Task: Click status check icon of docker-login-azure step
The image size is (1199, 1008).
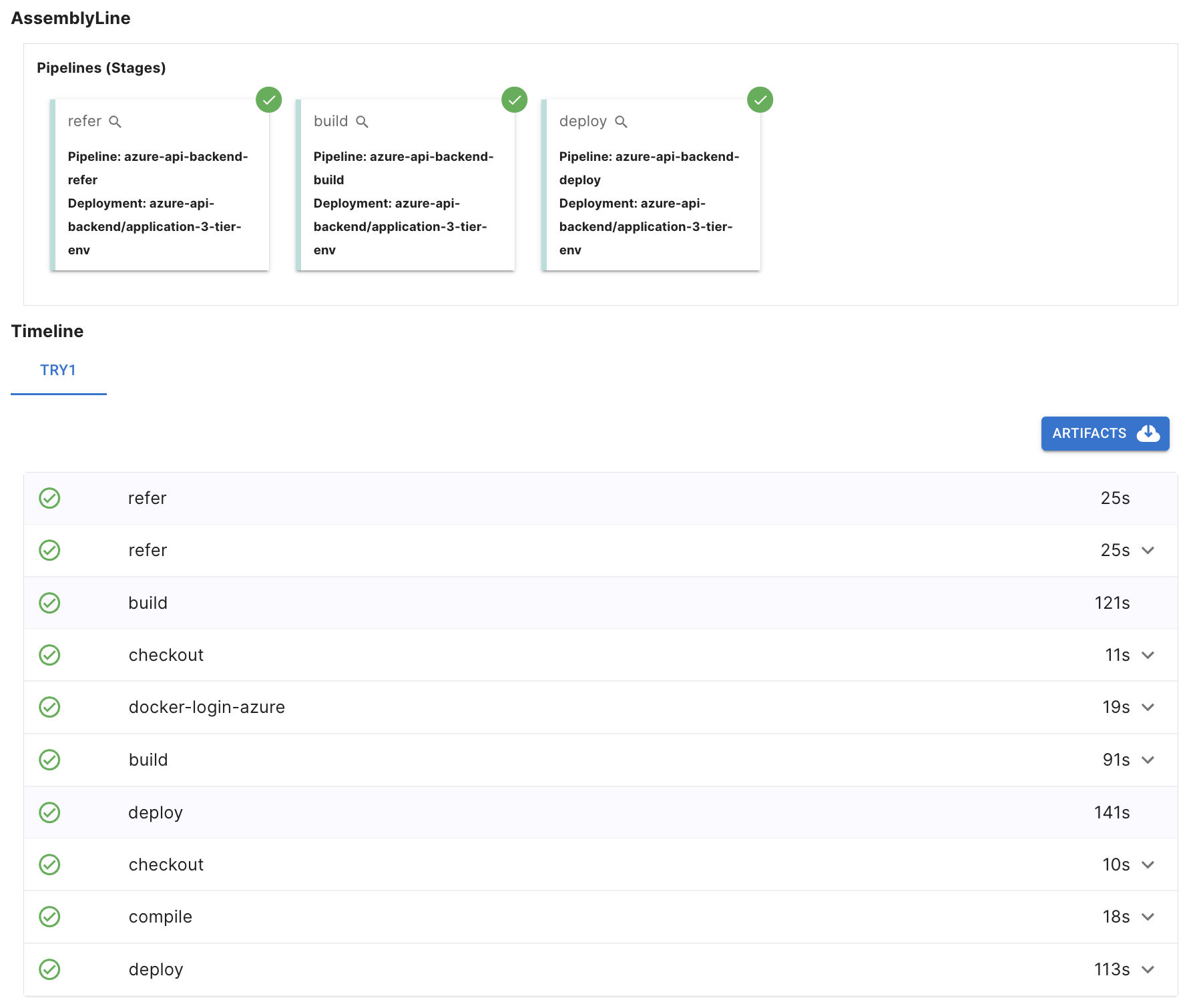Action: [49, 707]
